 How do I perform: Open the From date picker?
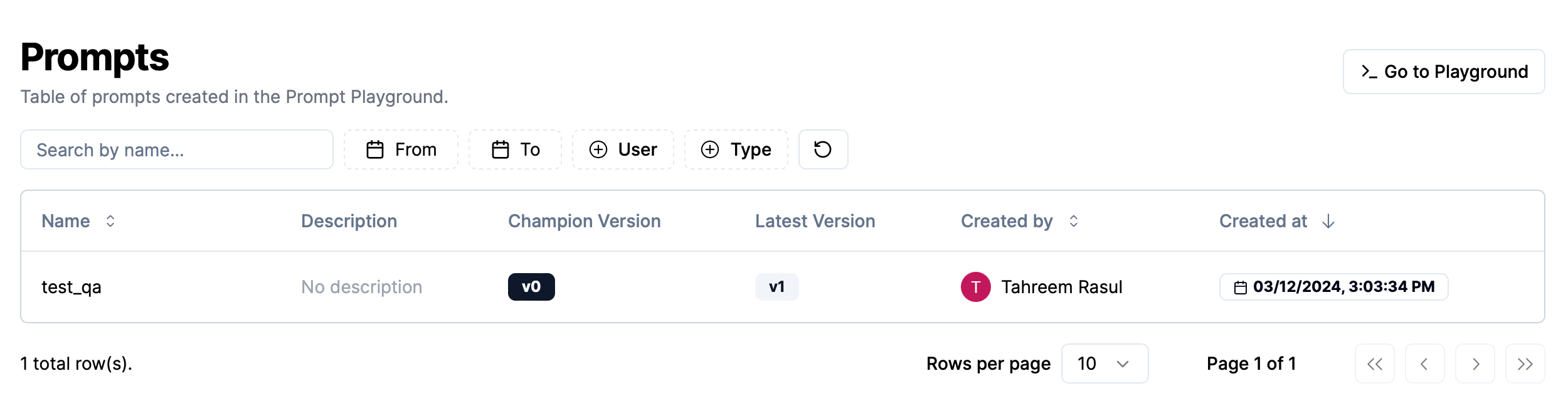pos(401,149)
